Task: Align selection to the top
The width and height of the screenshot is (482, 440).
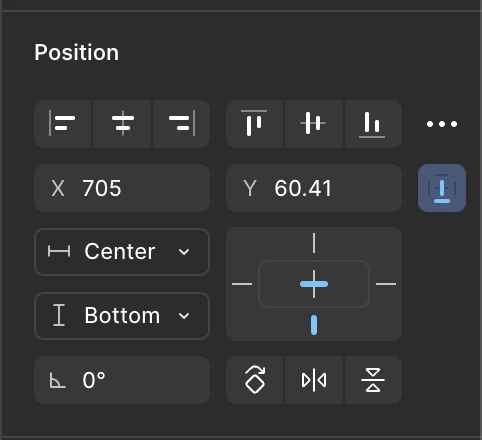Action: (x=254, y=124)
